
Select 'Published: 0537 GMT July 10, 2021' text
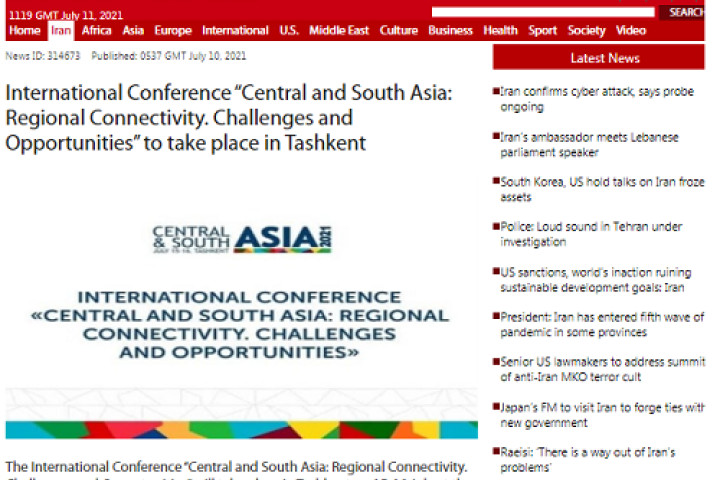click(x=169, y=56)
